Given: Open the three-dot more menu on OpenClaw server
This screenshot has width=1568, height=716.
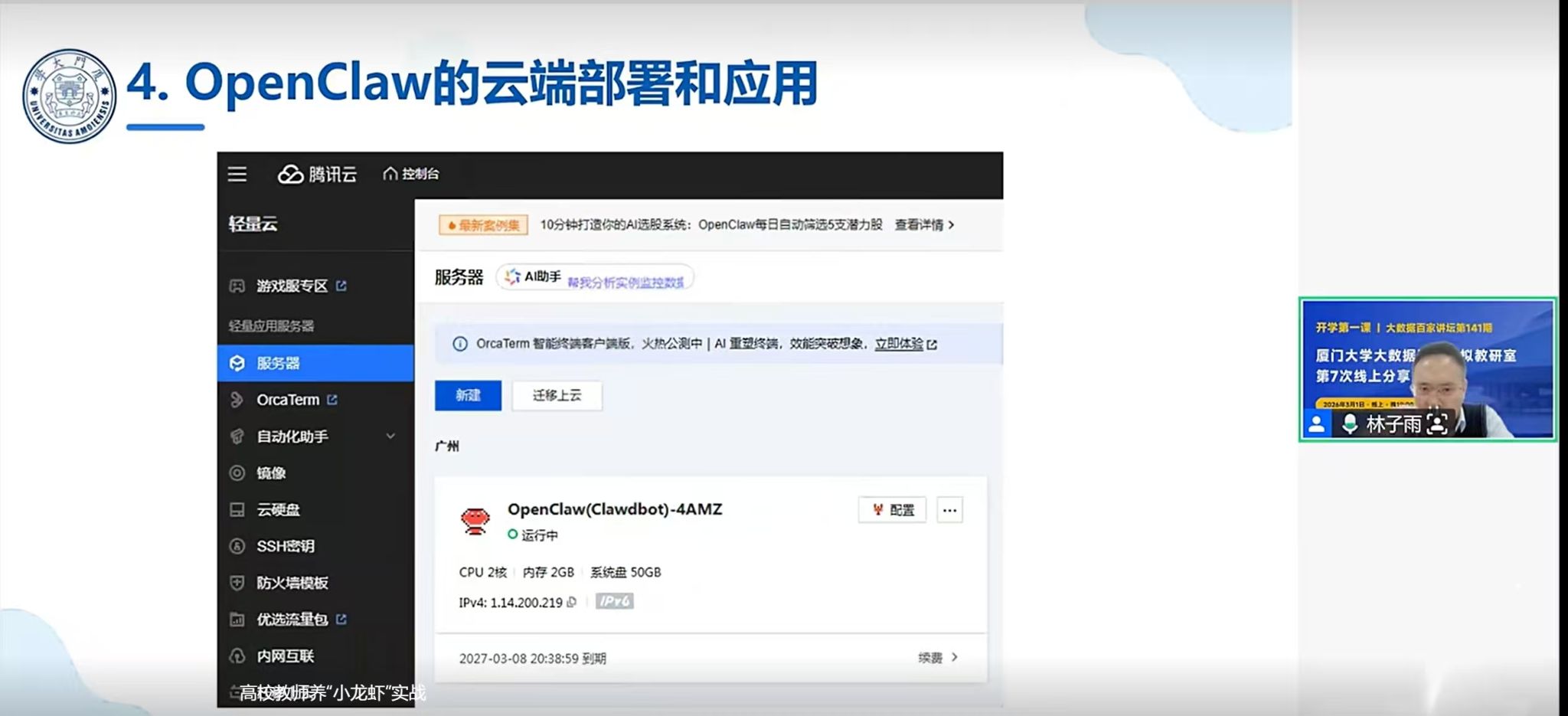Looking at the screenshot, I should click(949, 511).
